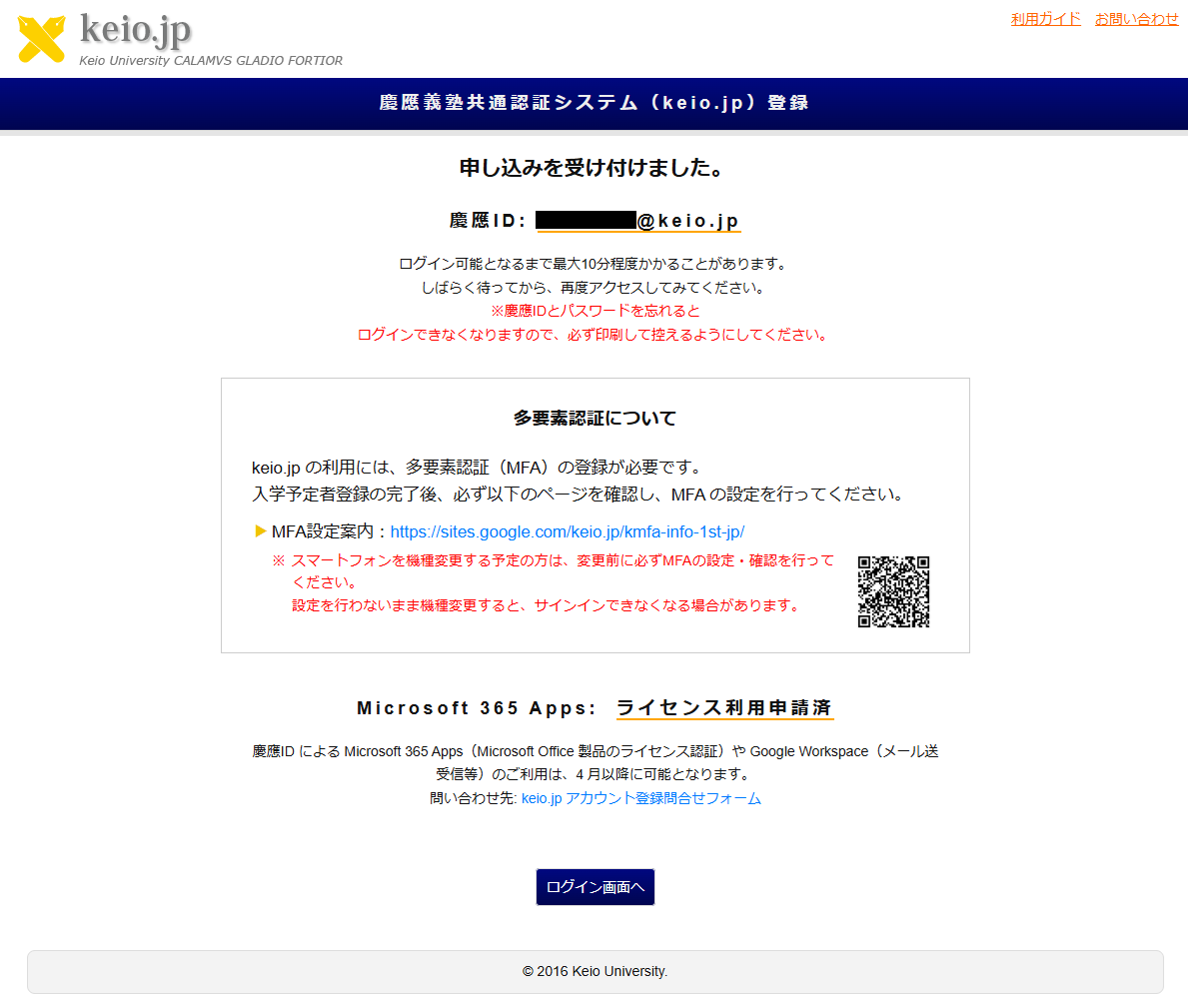Click the keio.jp logo text
This screenshot has height=1008, width=1188.
(x=135, y=29)
